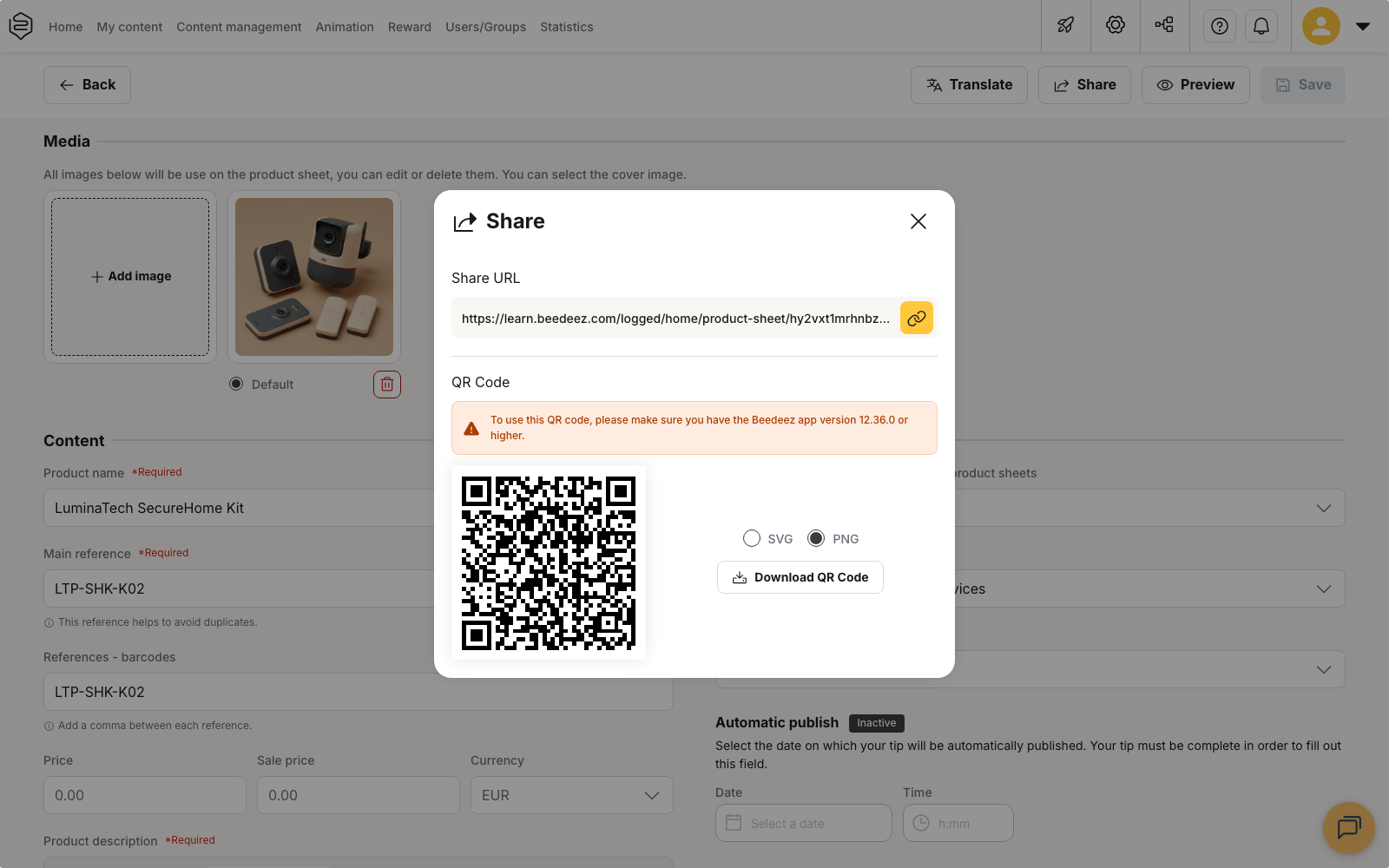Open the notifications bell
The image size is (1389, 868).
1261,26
